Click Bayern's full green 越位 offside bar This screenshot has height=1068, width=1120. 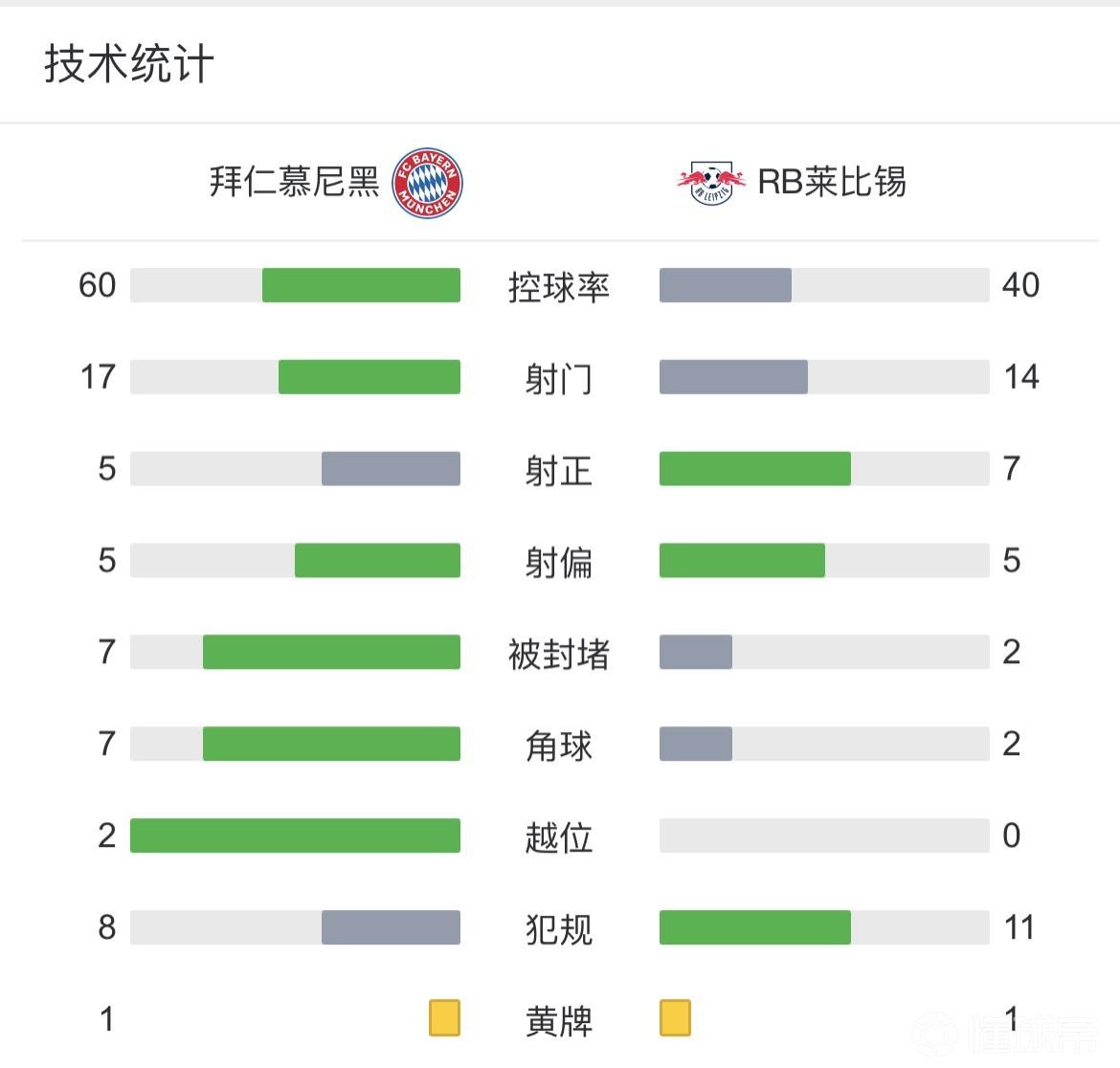pyautogui.click(x=295, y=835)
